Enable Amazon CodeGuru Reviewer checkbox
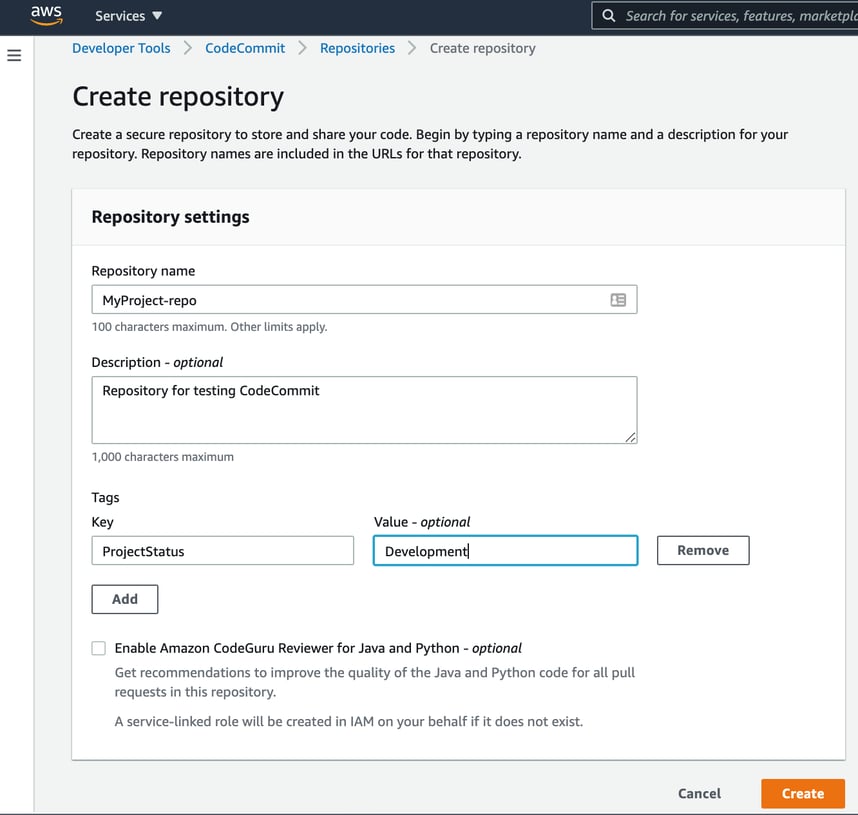858x815 pixels. (99, 648)
